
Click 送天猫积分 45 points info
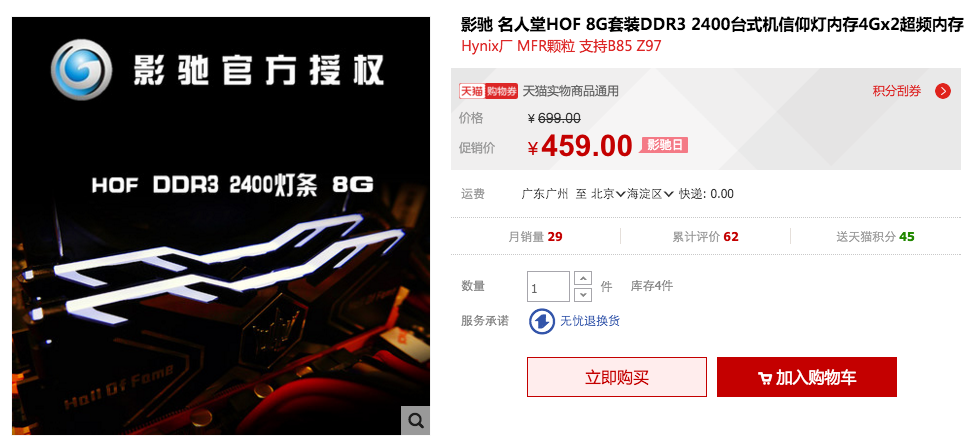coord(875,236)
